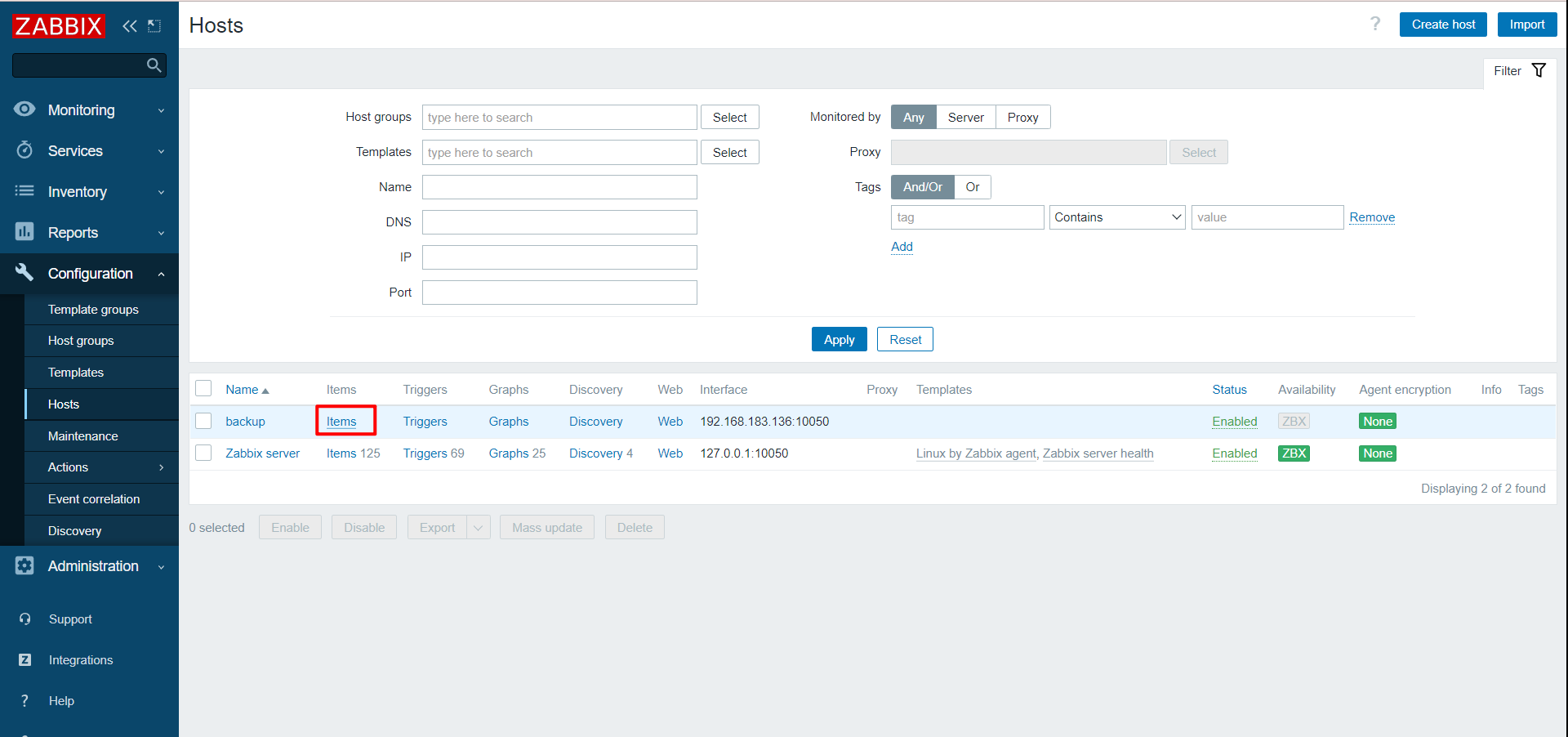Select the Zabbix server host checkbox

(x=203, y=453)
